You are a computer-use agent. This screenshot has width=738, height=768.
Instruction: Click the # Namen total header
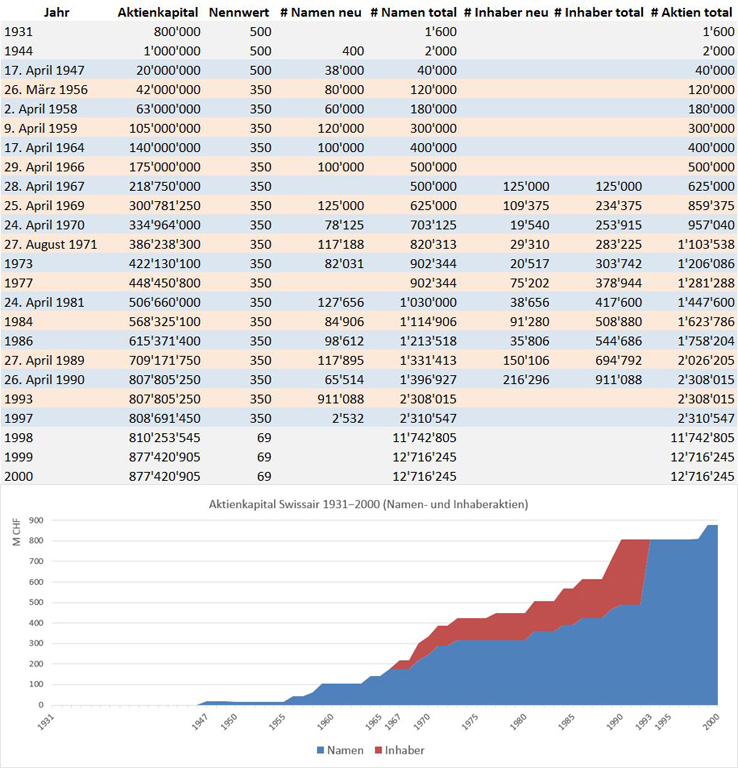coord(413,12)
